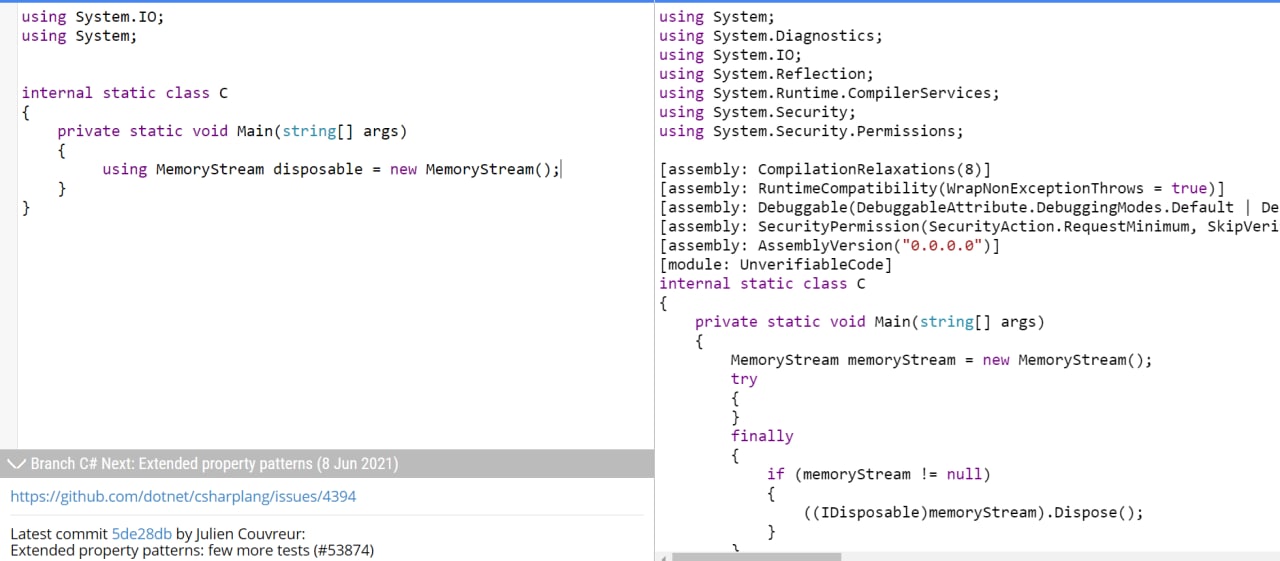
Task: Click 'using System.Runtime.CompilerServices;' line
Action: click(x=829, y=92)
